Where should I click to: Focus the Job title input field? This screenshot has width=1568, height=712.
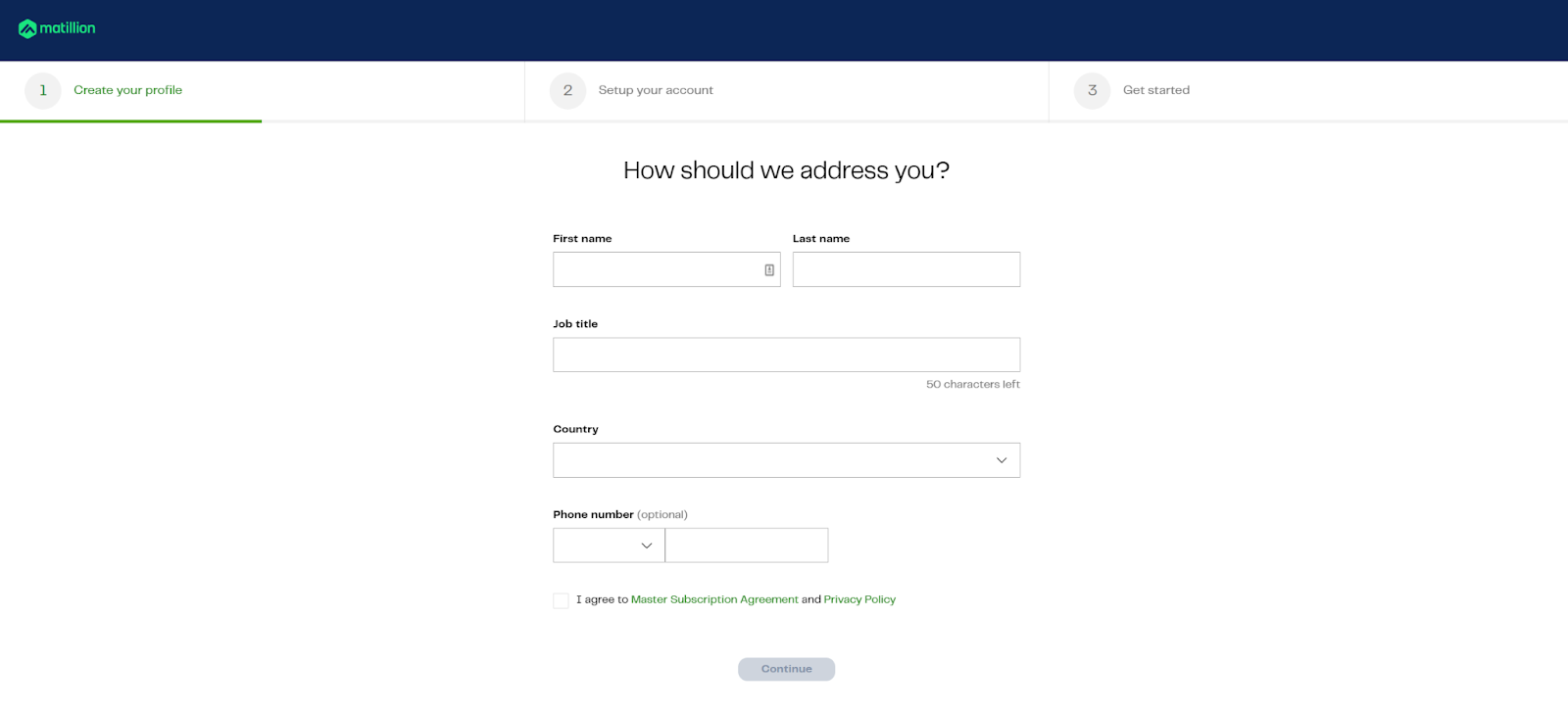[786, 355]
